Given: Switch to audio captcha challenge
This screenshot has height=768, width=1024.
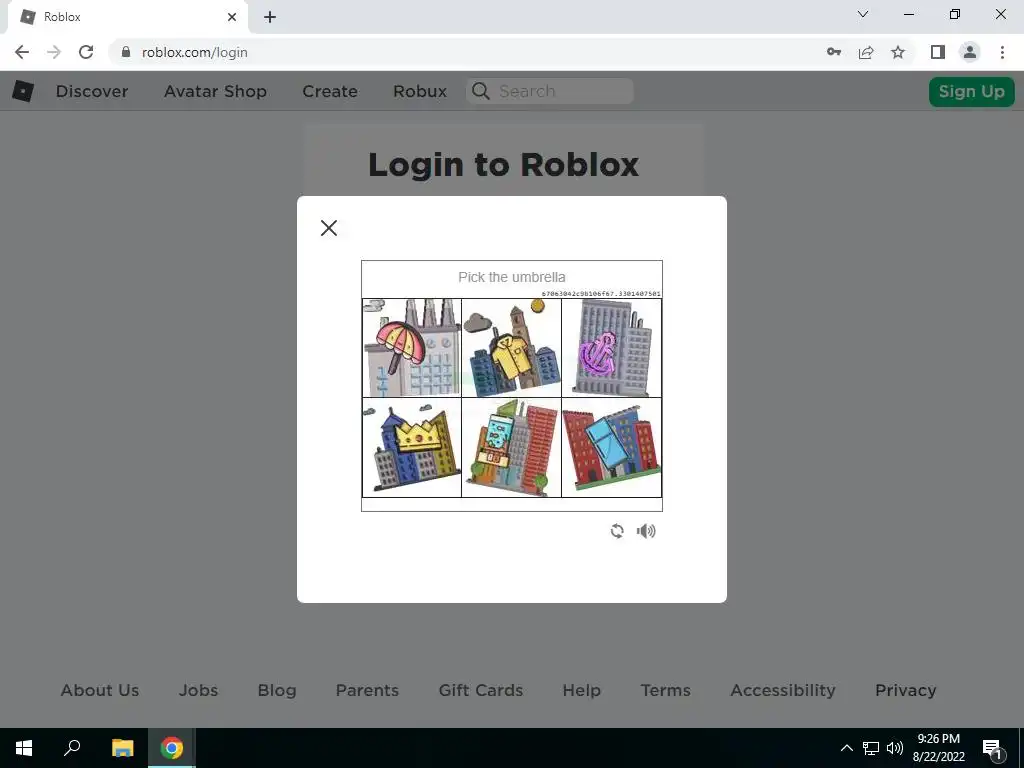Looking at the screenshot, I should (646, 531).
